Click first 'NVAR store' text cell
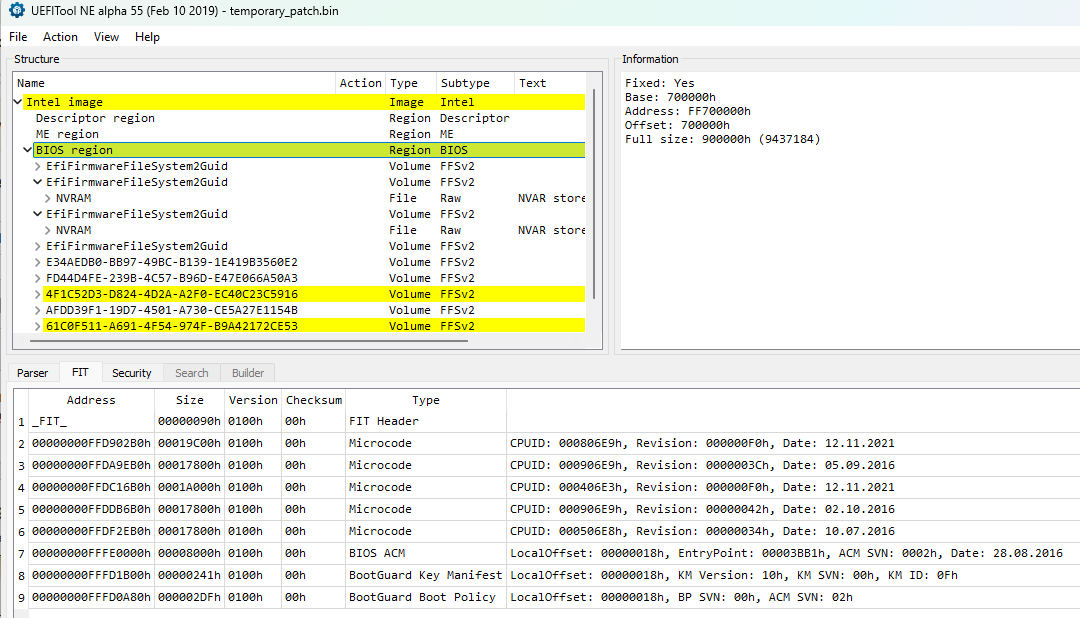 [551, 198]
